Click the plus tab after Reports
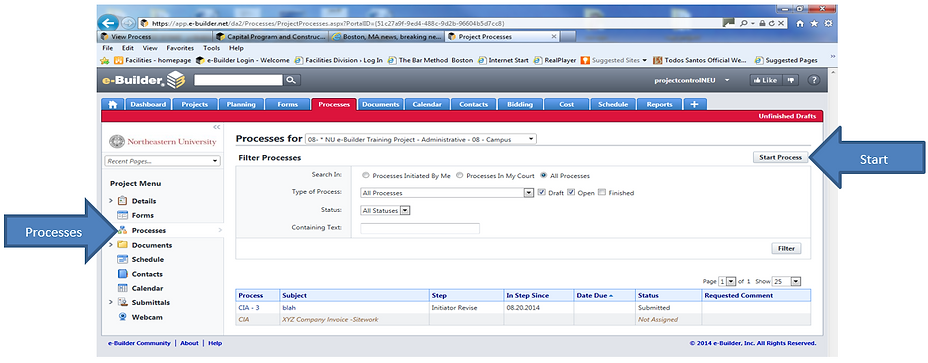Viewport: 928px width, 363px height. click(694, 104)
